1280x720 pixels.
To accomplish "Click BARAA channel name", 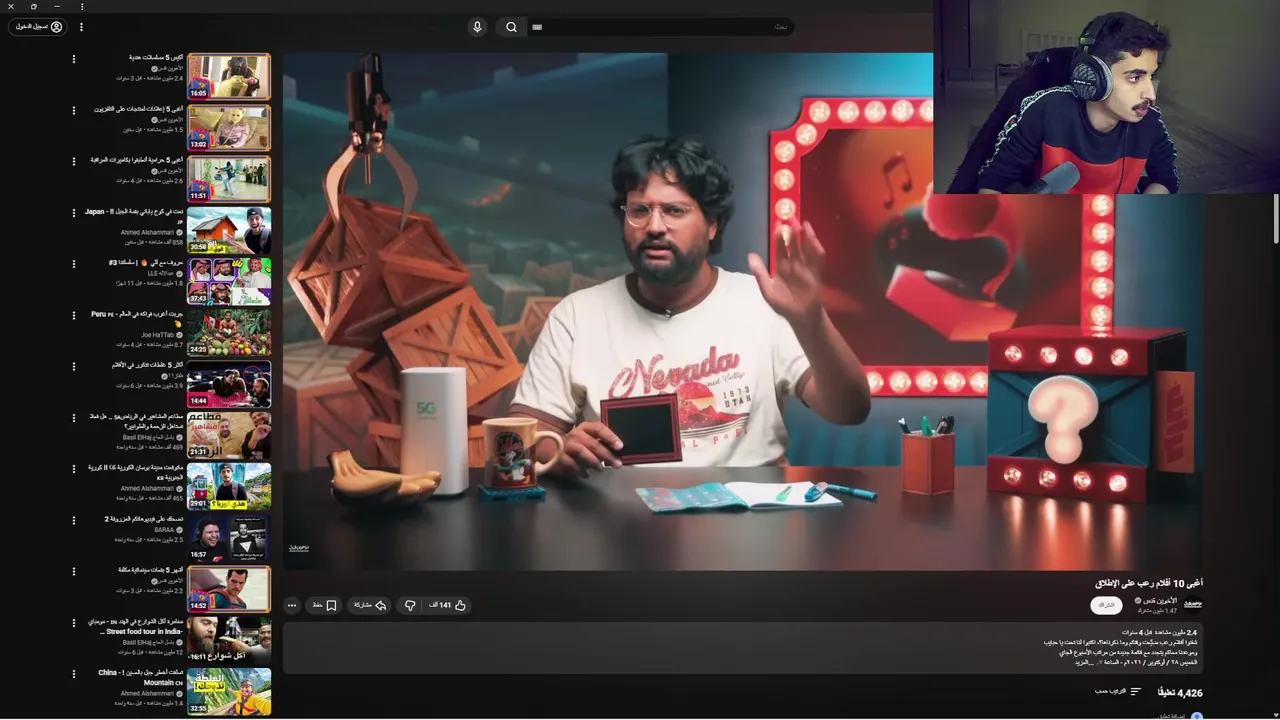I will [164, 530].
